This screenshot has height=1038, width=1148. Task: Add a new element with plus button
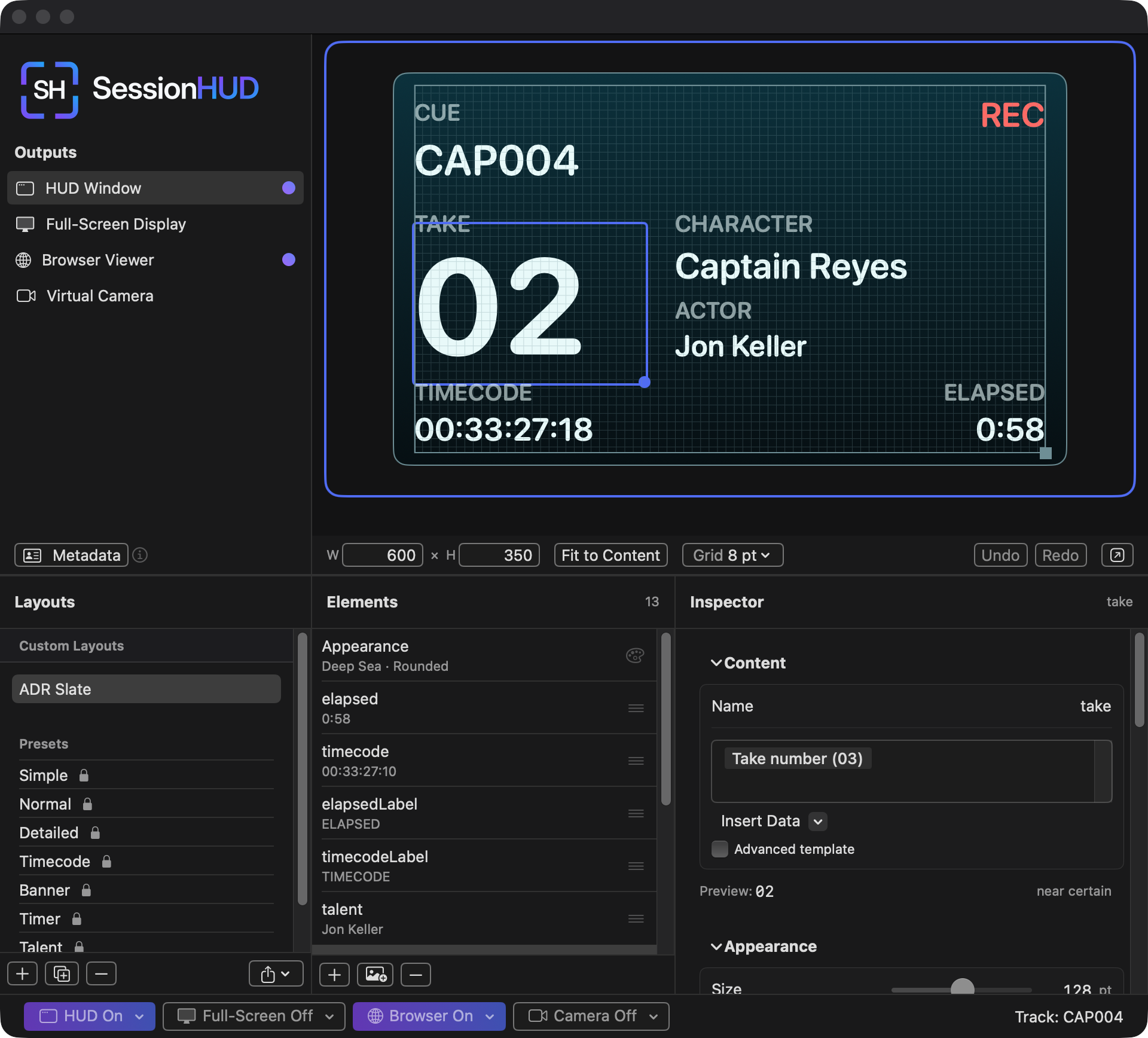335,975
